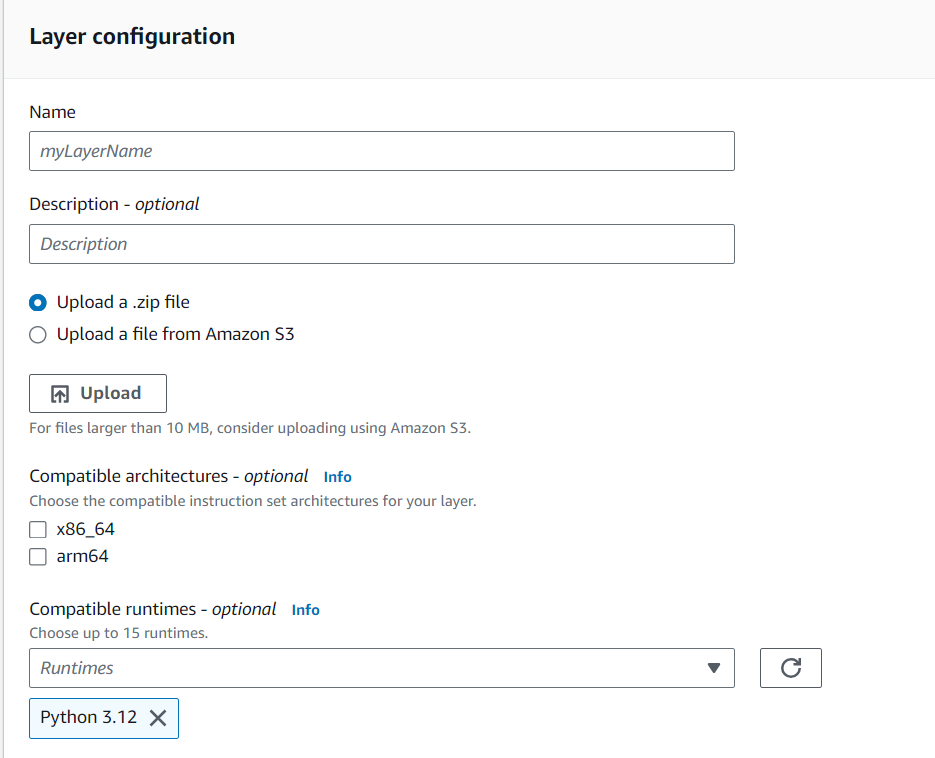This screenshot has width=935, height=758.
Task: Click the Python 3.12 tag label
Action: coord(90,718)
